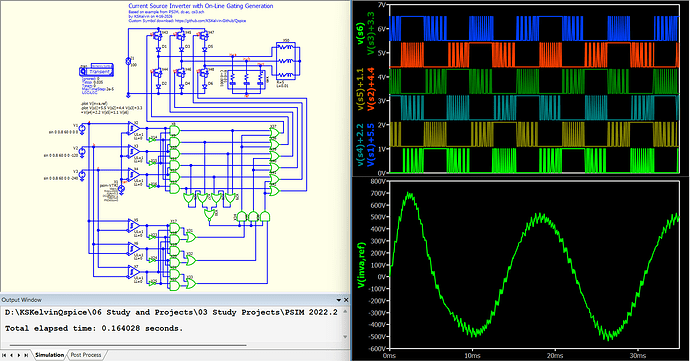This screenshot has width=690, height=361.
Task: Select the pwm-VTRI triangle source symbol
Action: (x=121, y=189)
